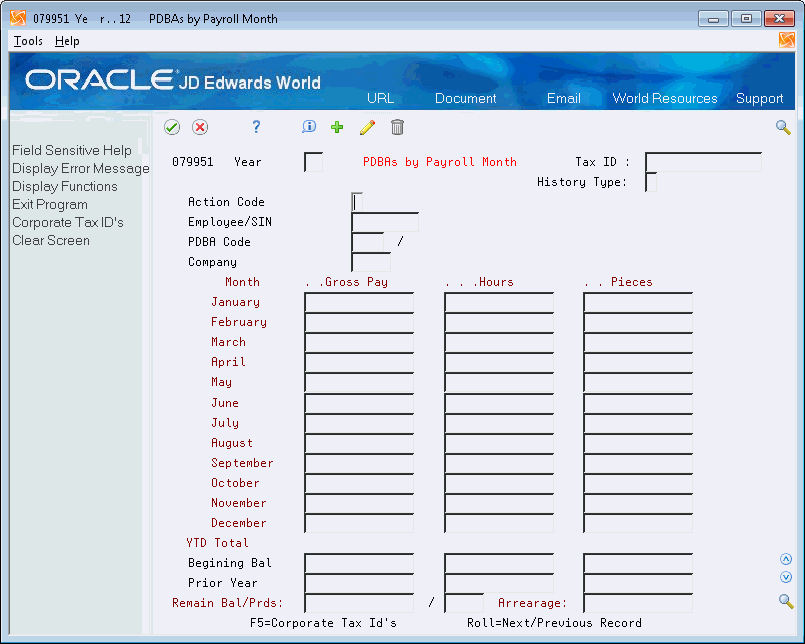
Task: Open the blue question mark help icon
Action: tap(256, 127)
